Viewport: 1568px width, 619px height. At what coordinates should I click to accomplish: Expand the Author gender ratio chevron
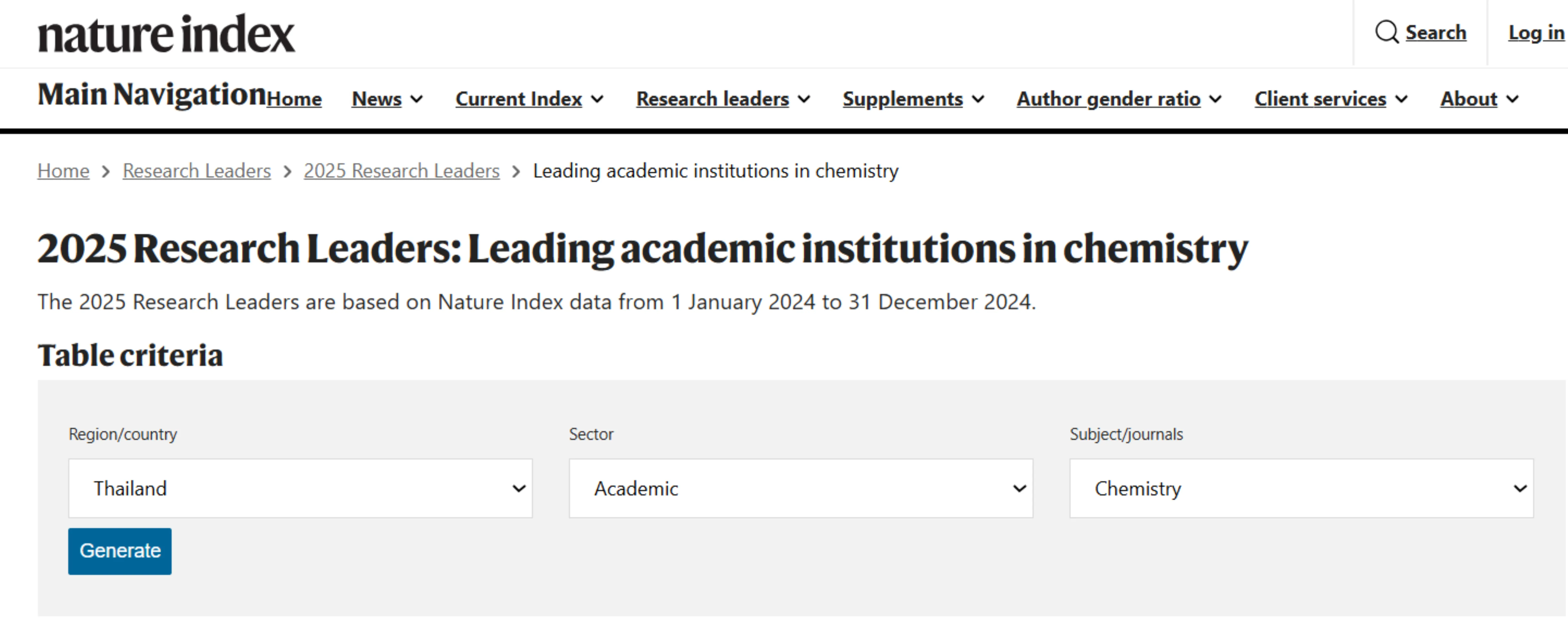pyautogui.click(x=1216, y=99)
